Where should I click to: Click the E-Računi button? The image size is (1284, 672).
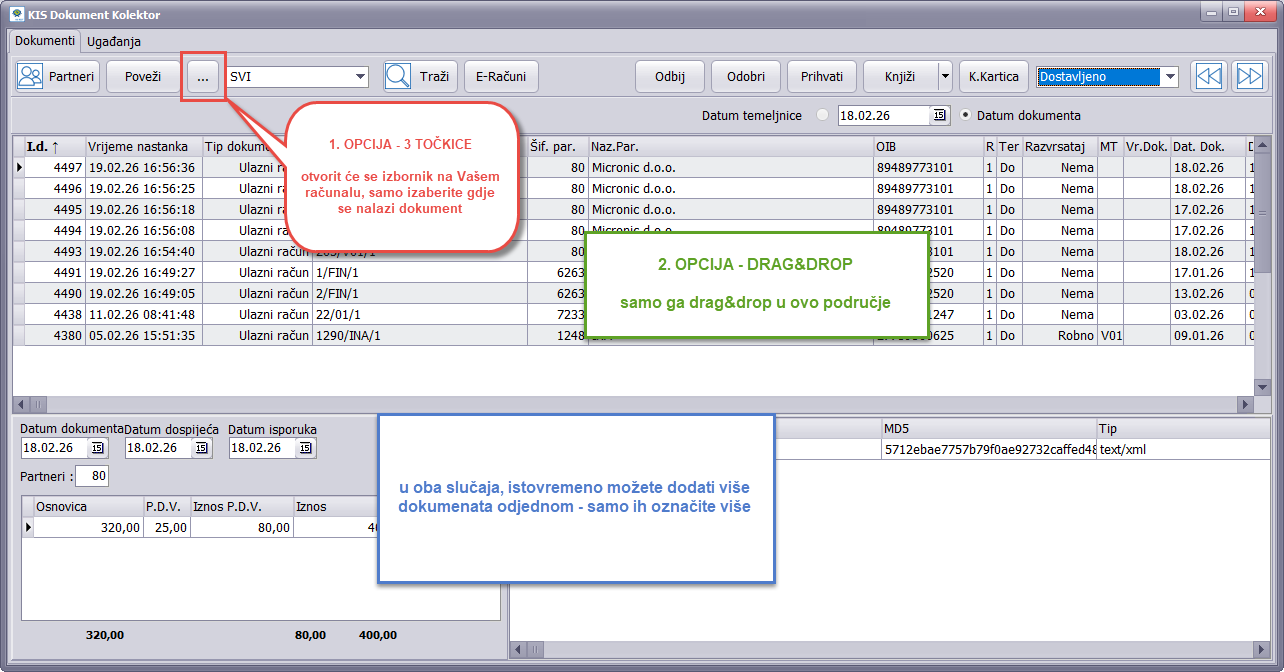pyautogui.click(x=501, y=77)
